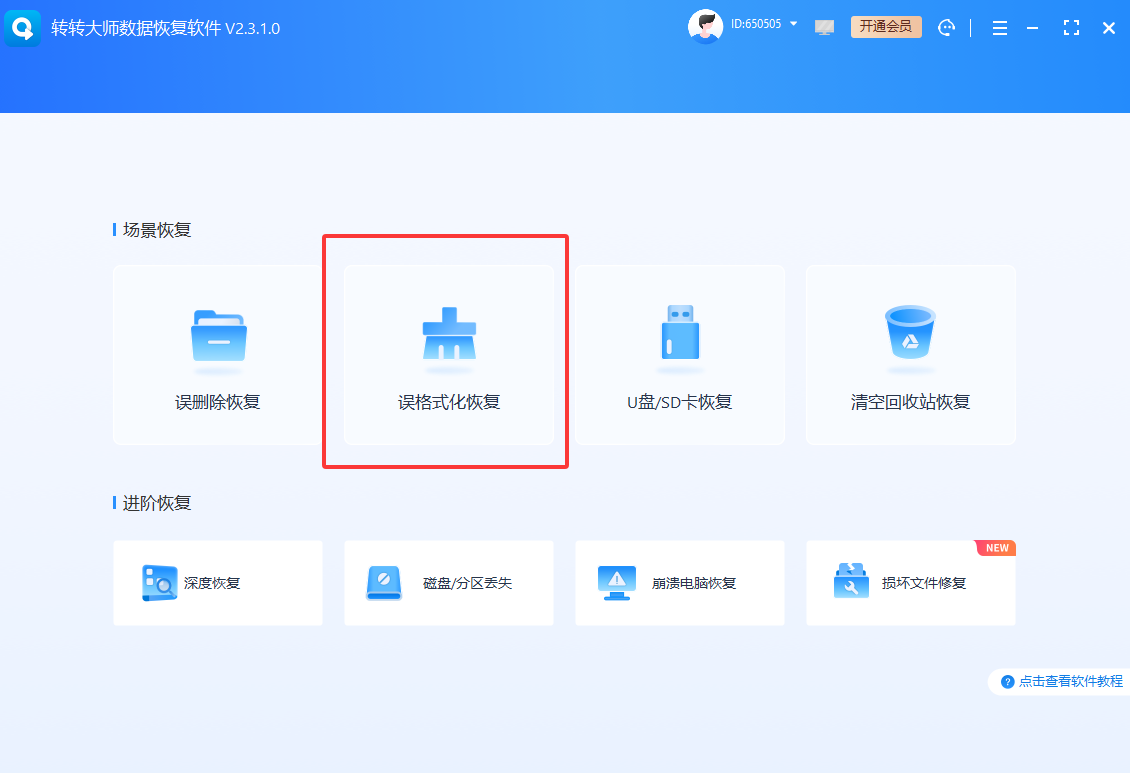
Task: Open the 崩溃电脑恢复 option label
Action: [x=694, y=583]
